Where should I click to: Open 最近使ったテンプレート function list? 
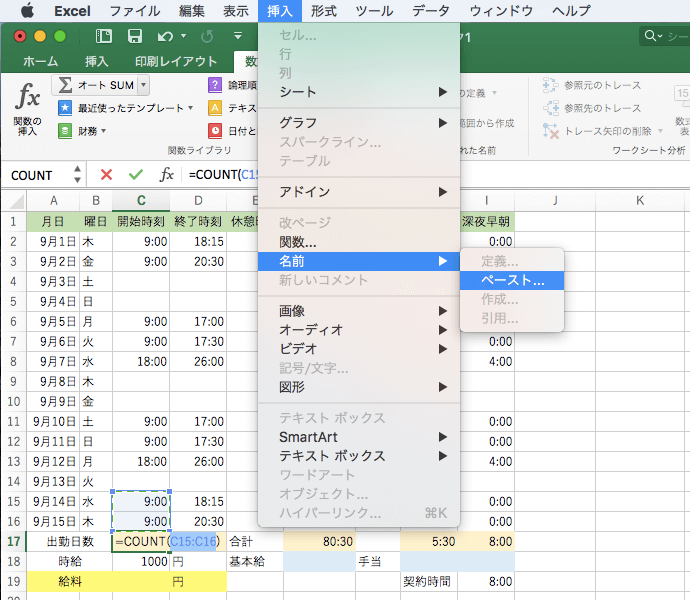[x=125, y=108]
